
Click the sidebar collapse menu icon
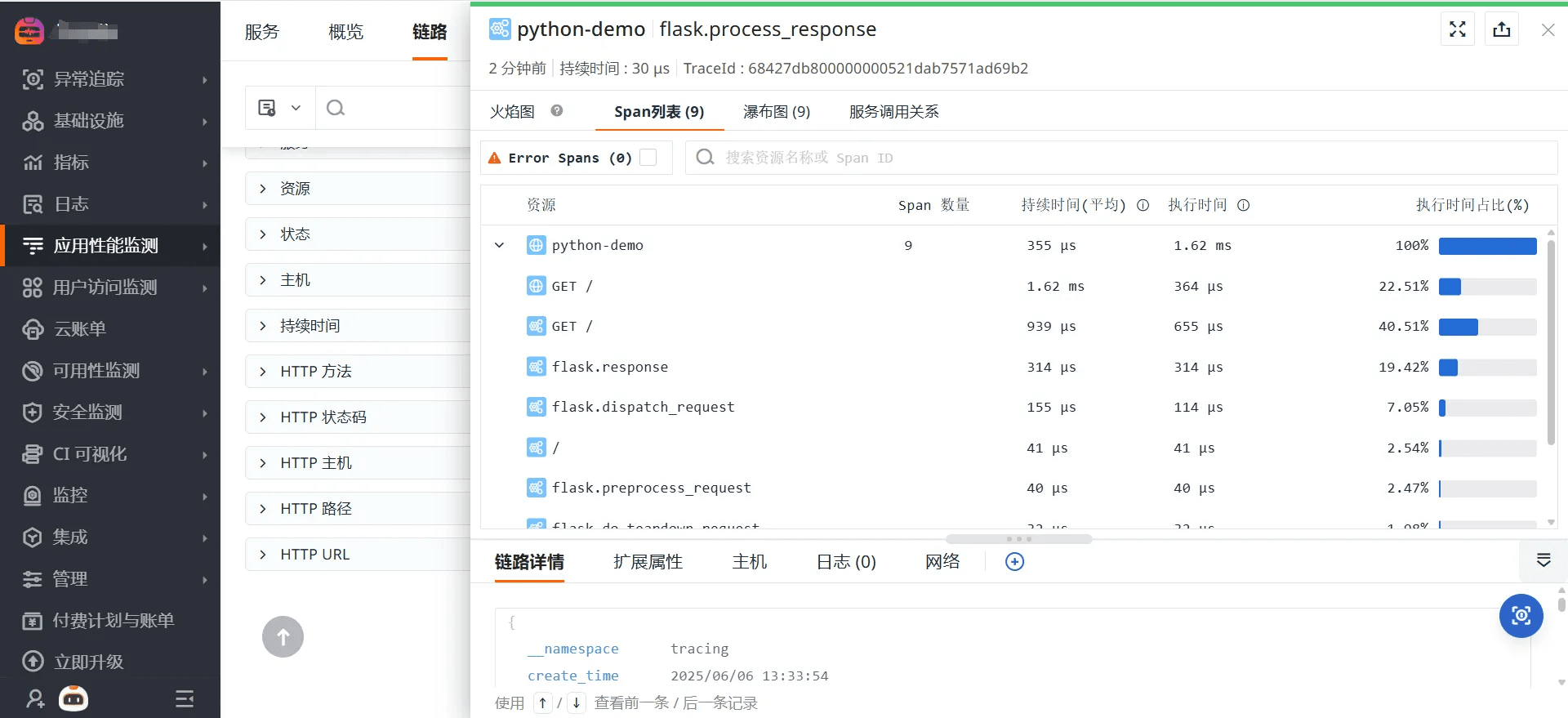(185, 698)
